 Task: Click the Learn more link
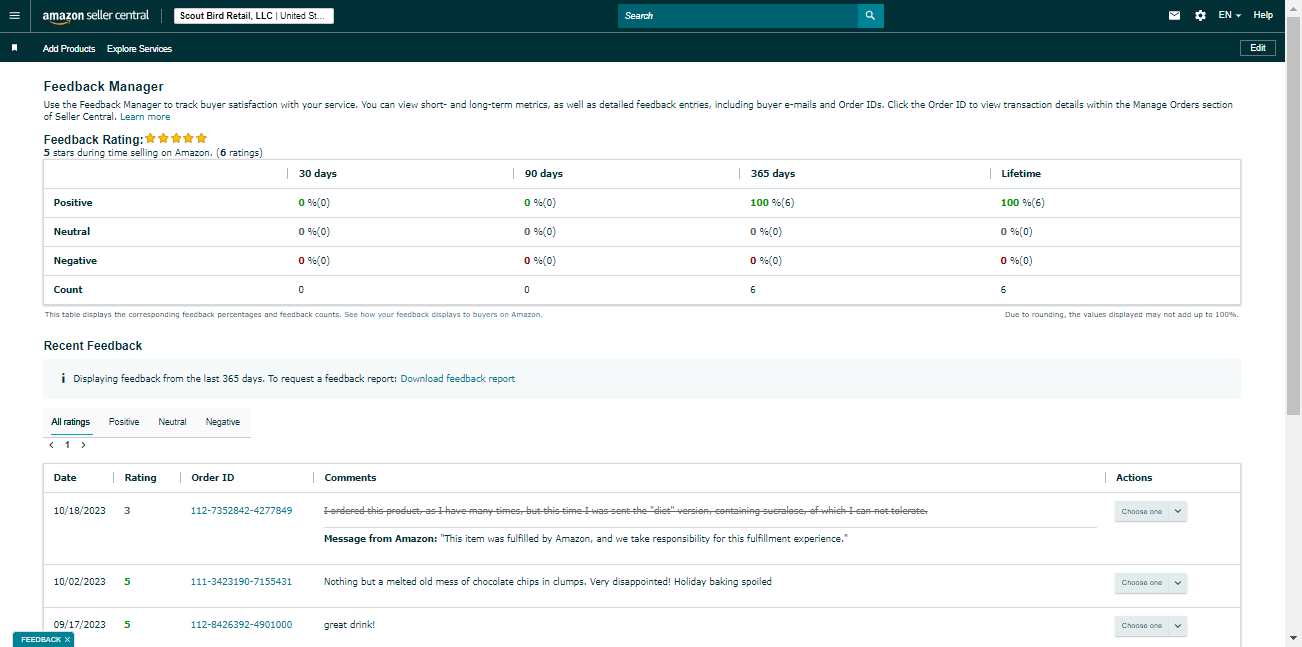[x=145, y=117]
